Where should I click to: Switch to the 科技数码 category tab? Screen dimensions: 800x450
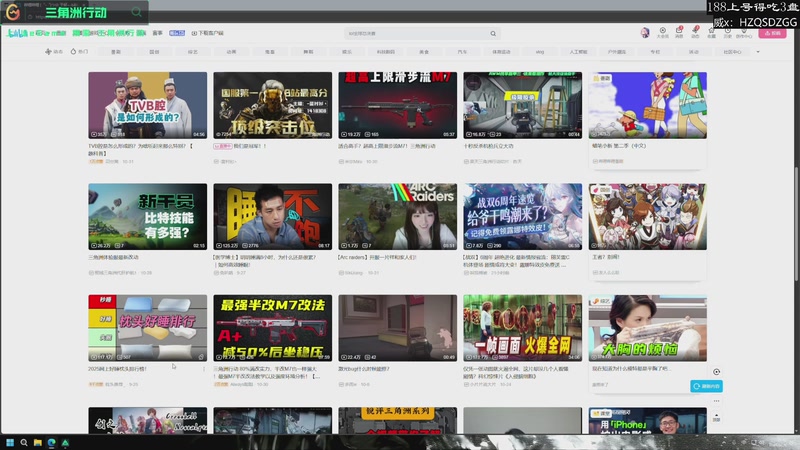386,52
